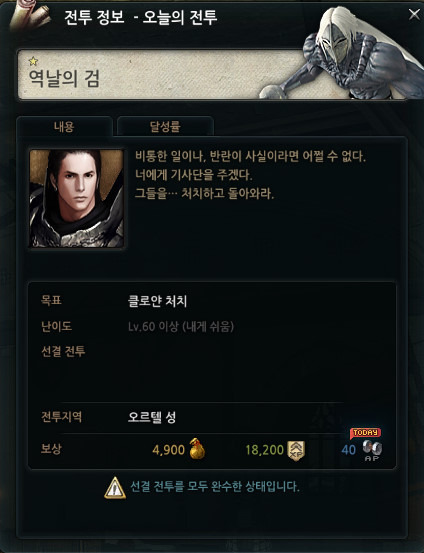Click the TODAY bonus badge
Image resolution: width=424 pixels, height=553 pixels.
pyautogui.click(x=365, y=433)
